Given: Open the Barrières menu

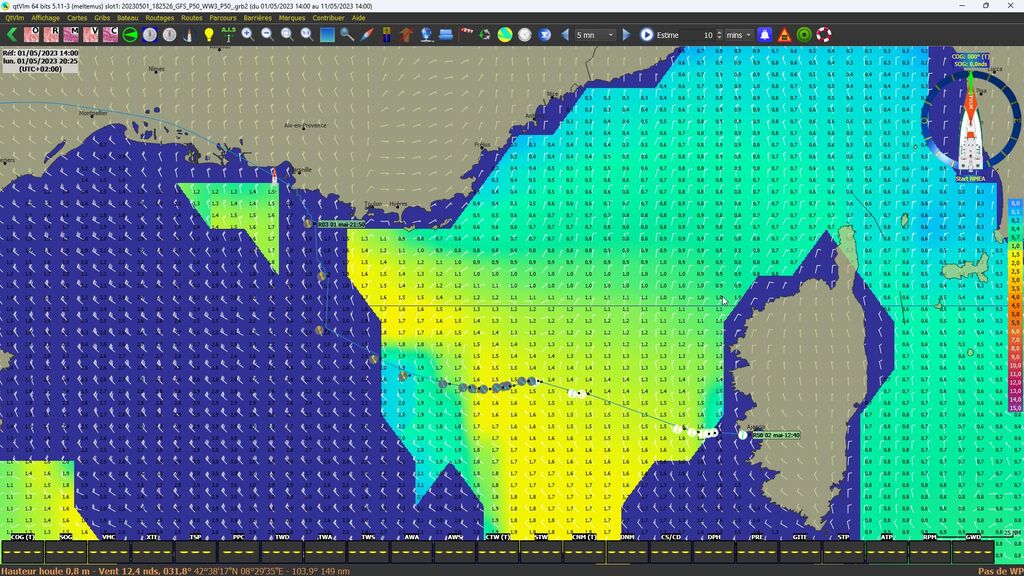Looking at the screenshot, I should (x=257, y=18).
